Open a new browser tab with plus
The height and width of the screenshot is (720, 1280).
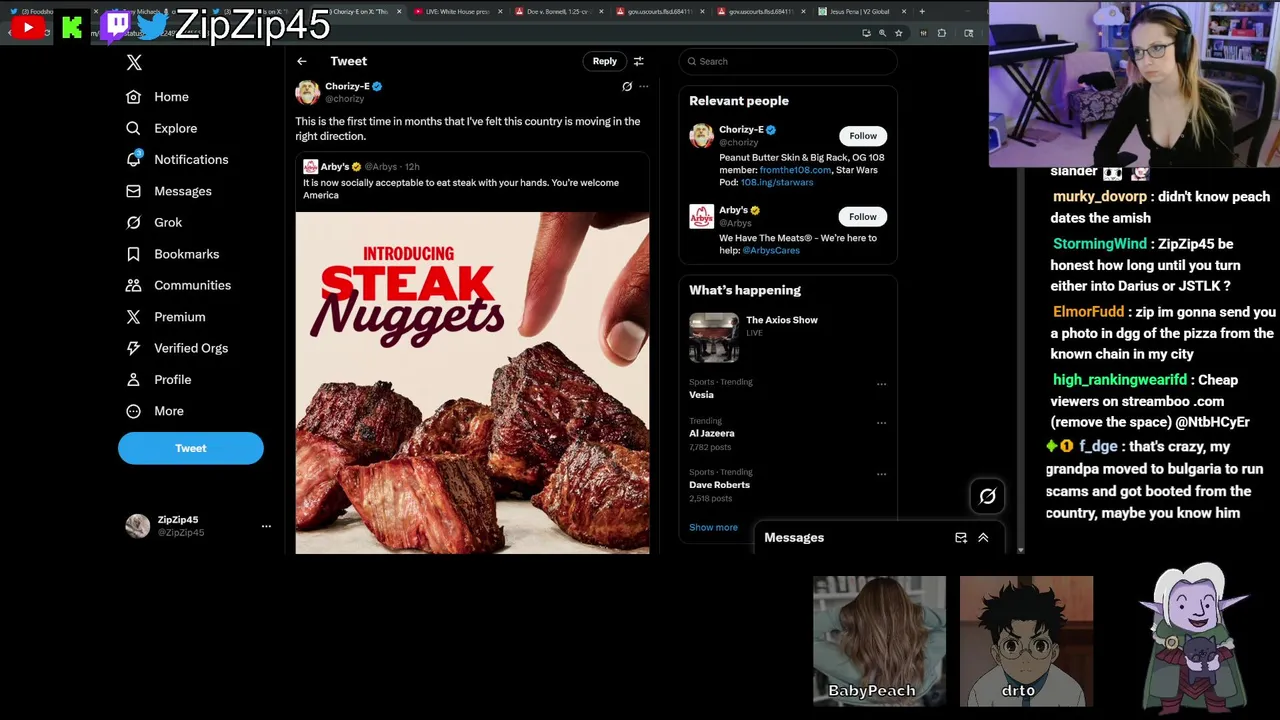tap(922, 11)
